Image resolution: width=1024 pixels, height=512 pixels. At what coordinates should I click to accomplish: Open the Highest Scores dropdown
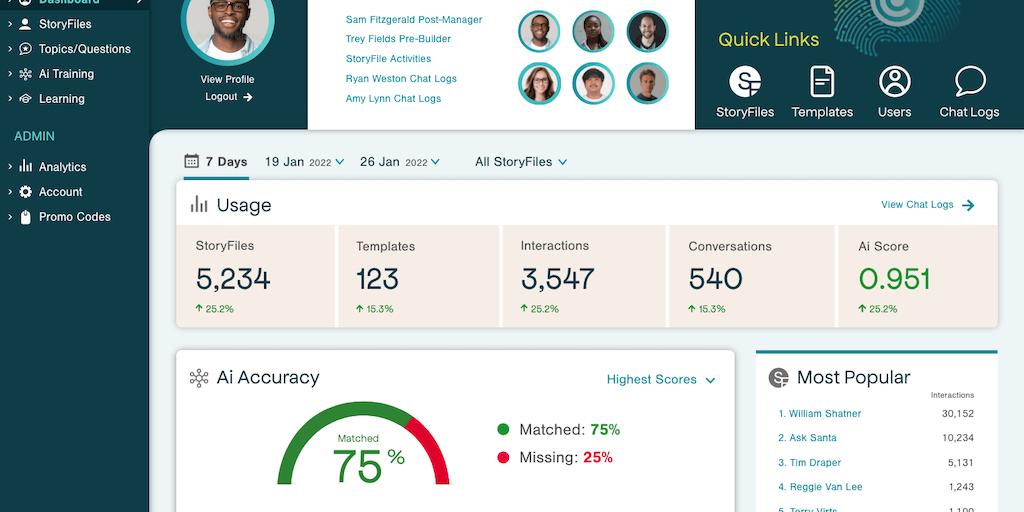[x=661, y=380]
